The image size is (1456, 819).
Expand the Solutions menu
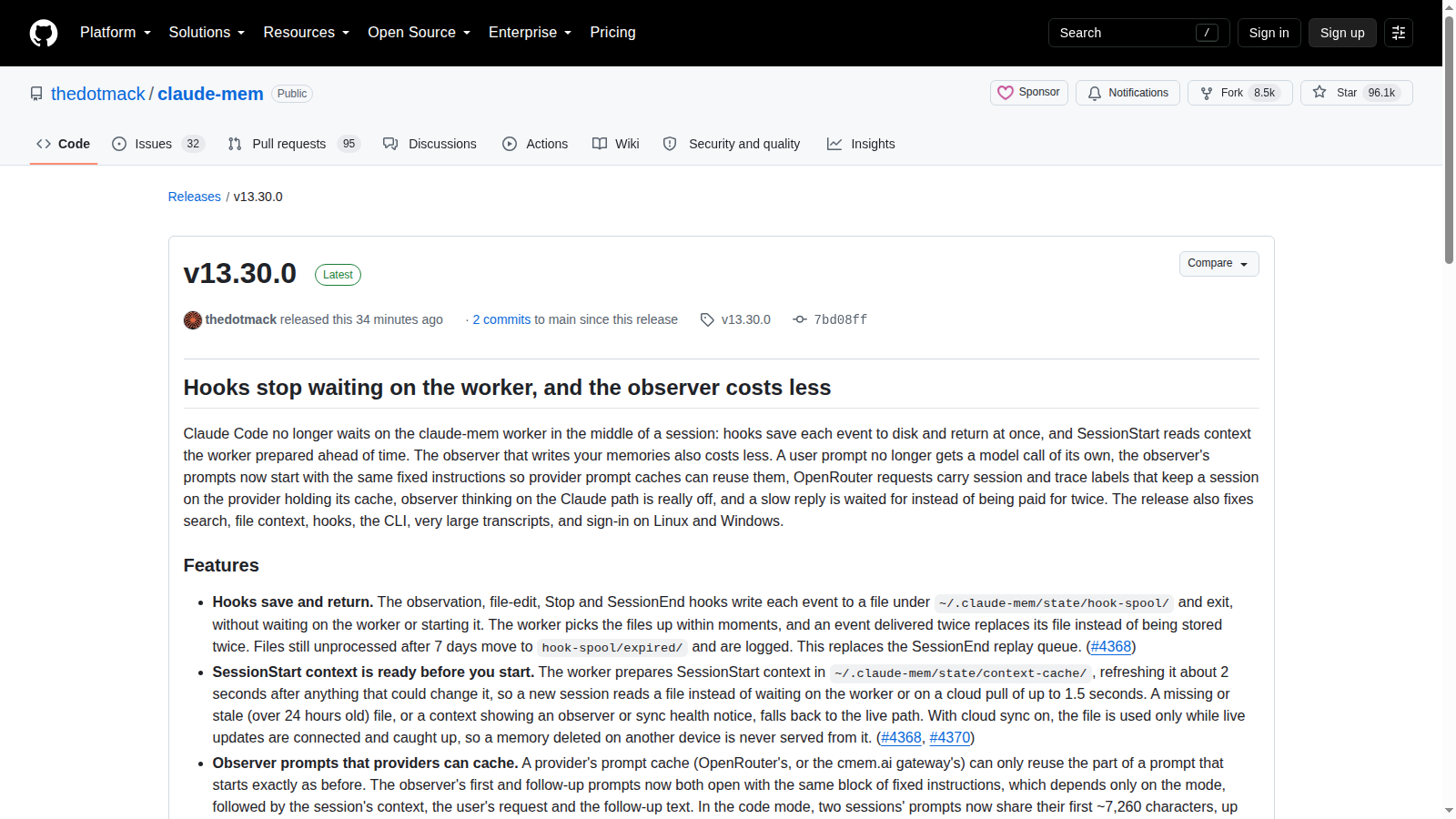207,33
